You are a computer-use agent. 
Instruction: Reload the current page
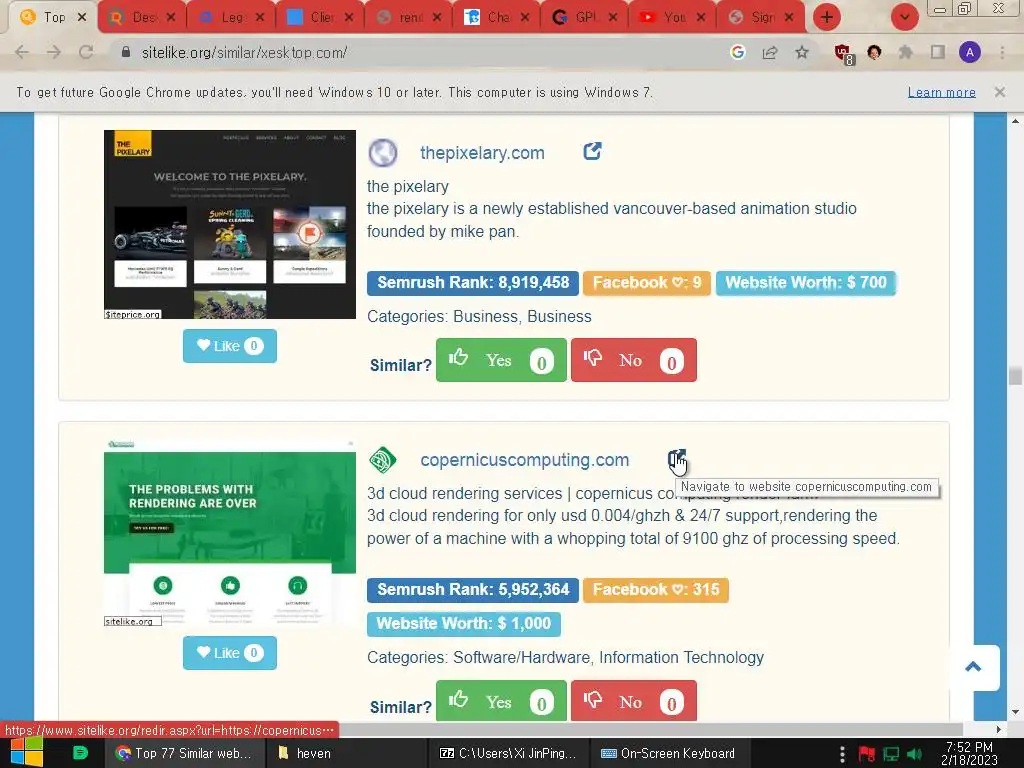coord(86,52)
